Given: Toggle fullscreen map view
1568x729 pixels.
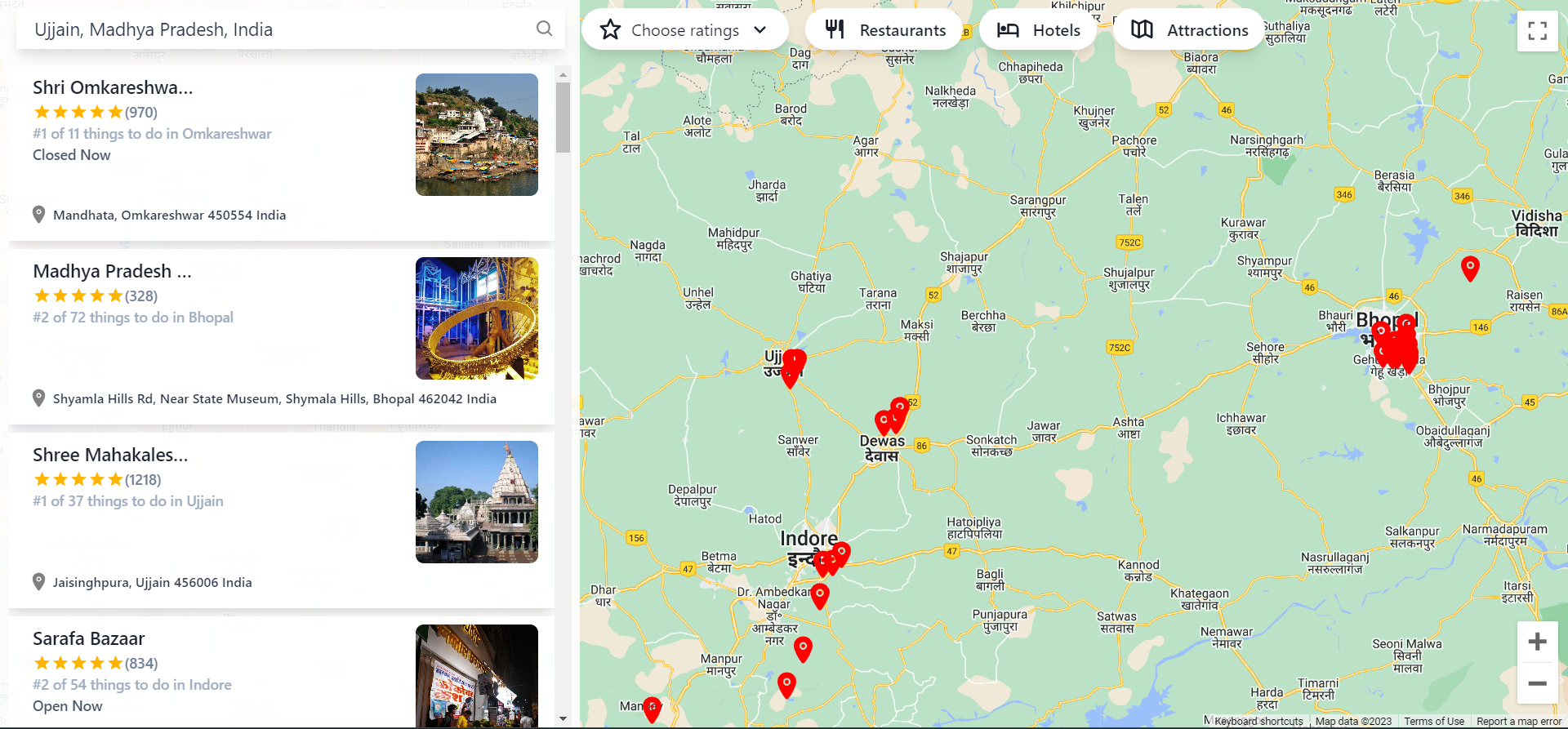Looking at the screenshot, I should click(1538, 31).
